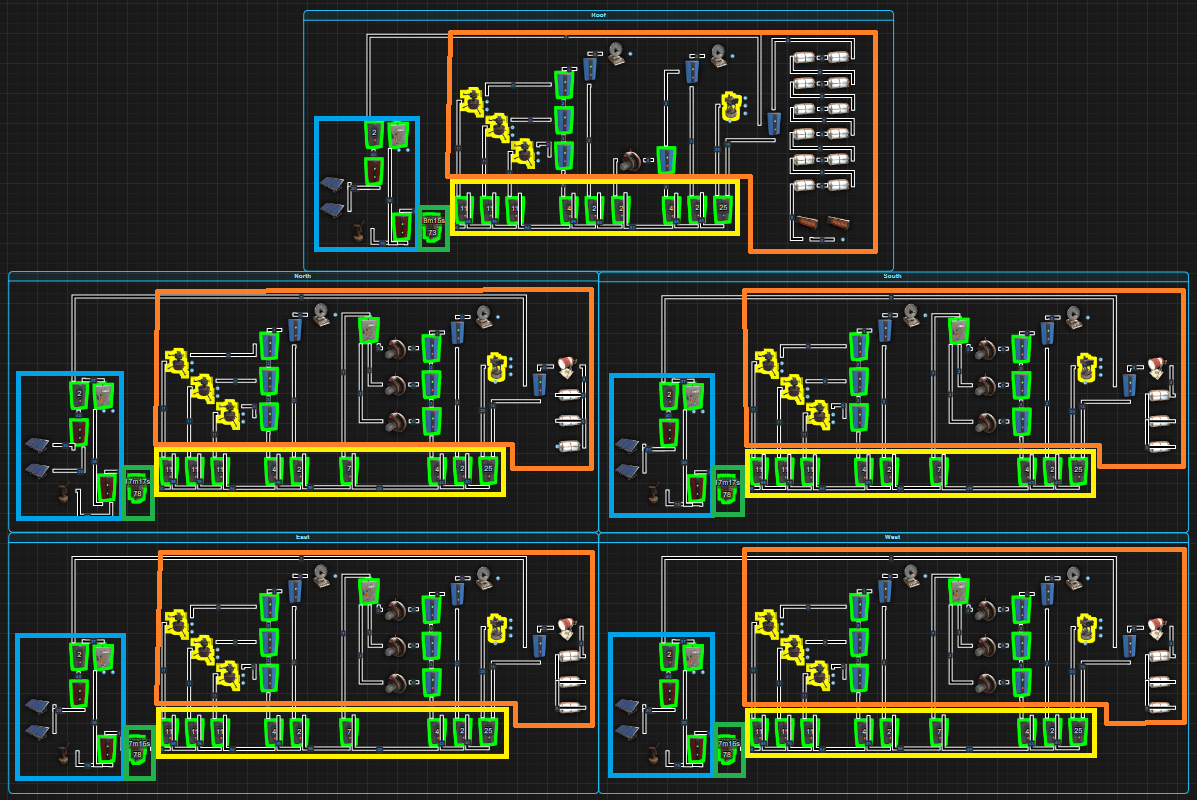Toggle the switch in Roof blue power box

pos(398,134)
